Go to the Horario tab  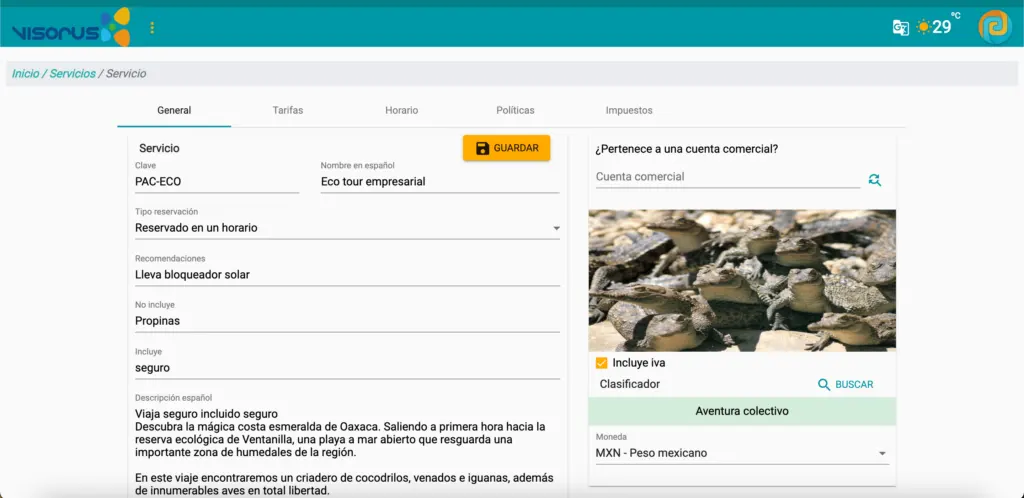[x=402, y=110]
